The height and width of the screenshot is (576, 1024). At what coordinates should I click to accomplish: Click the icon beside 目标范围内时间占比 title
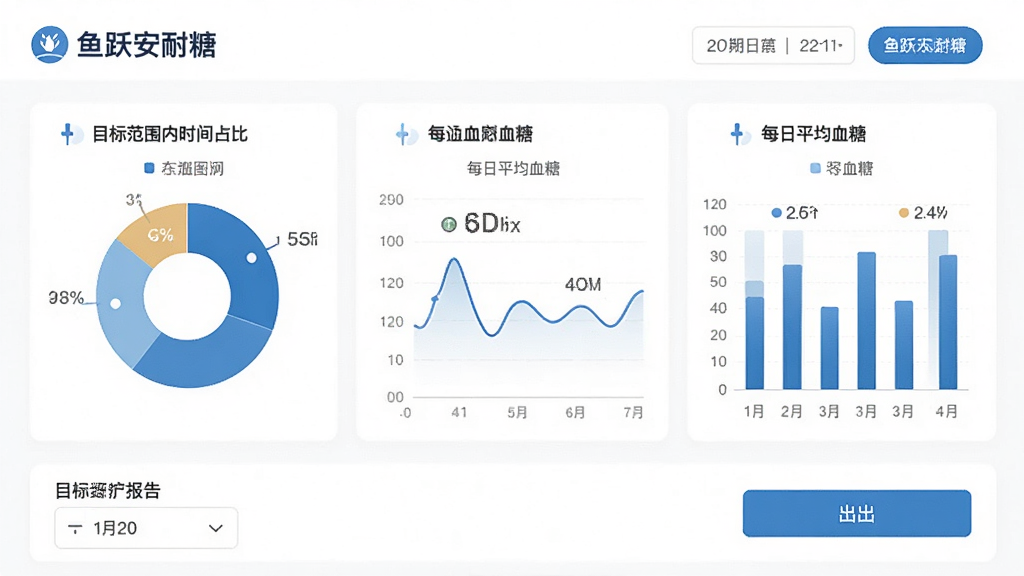[71, 134]
